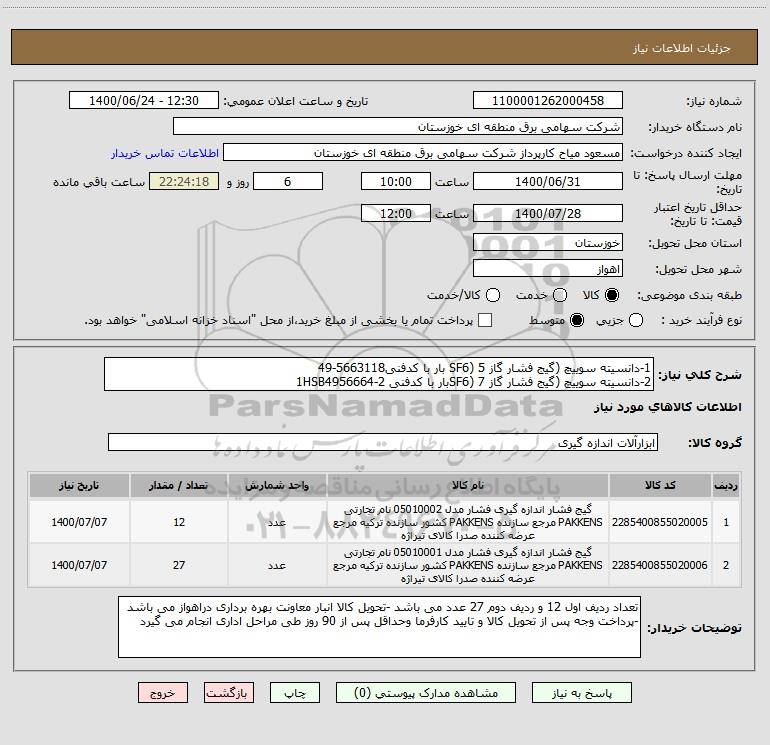Click quantity cell showing 27
Viewport: 770px width, 745px height.
(x=179, y=565)
